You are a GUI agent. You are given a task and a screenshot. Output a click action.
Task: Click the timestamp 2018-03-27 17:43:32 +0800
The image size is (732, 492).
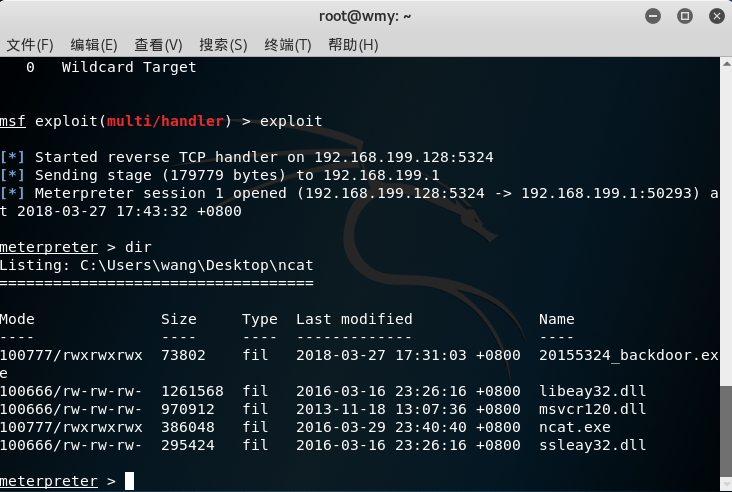[x=129, y=211]
